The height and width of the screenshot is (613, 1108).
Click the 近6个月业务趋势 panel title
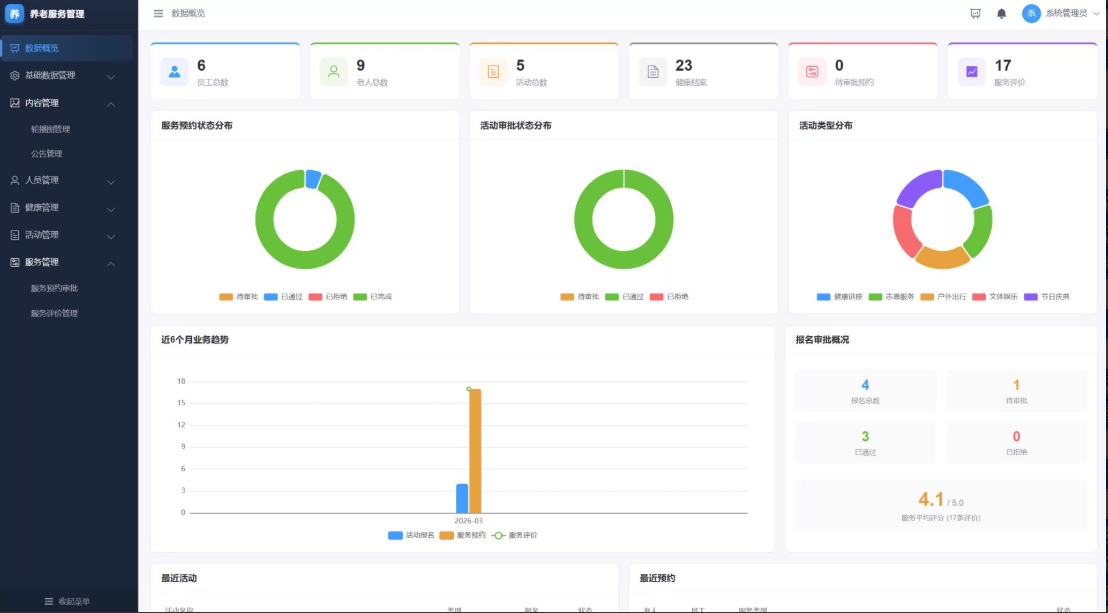click(x=195, y=339)
